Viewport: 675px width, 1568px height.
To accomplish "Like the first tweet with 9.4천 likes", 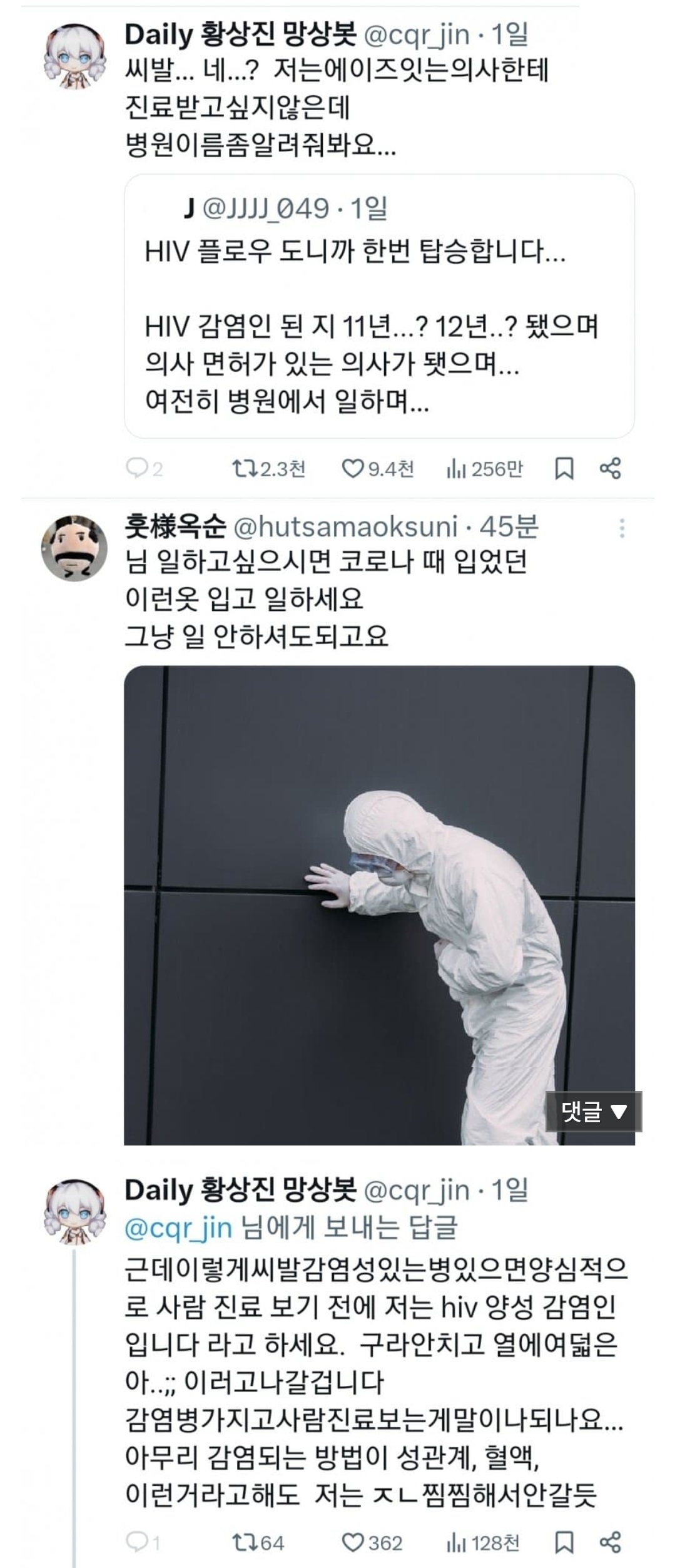I will [378, 468].
